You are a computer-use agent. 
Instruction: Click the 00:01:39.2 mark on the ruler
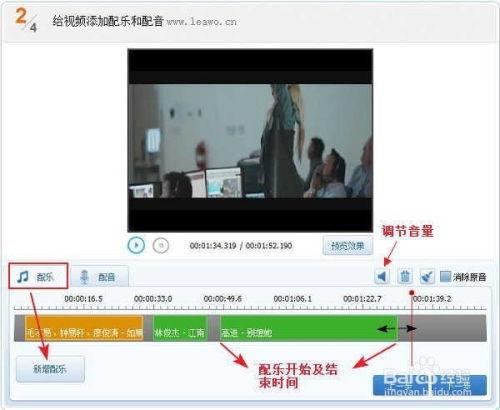coord(432,299)
